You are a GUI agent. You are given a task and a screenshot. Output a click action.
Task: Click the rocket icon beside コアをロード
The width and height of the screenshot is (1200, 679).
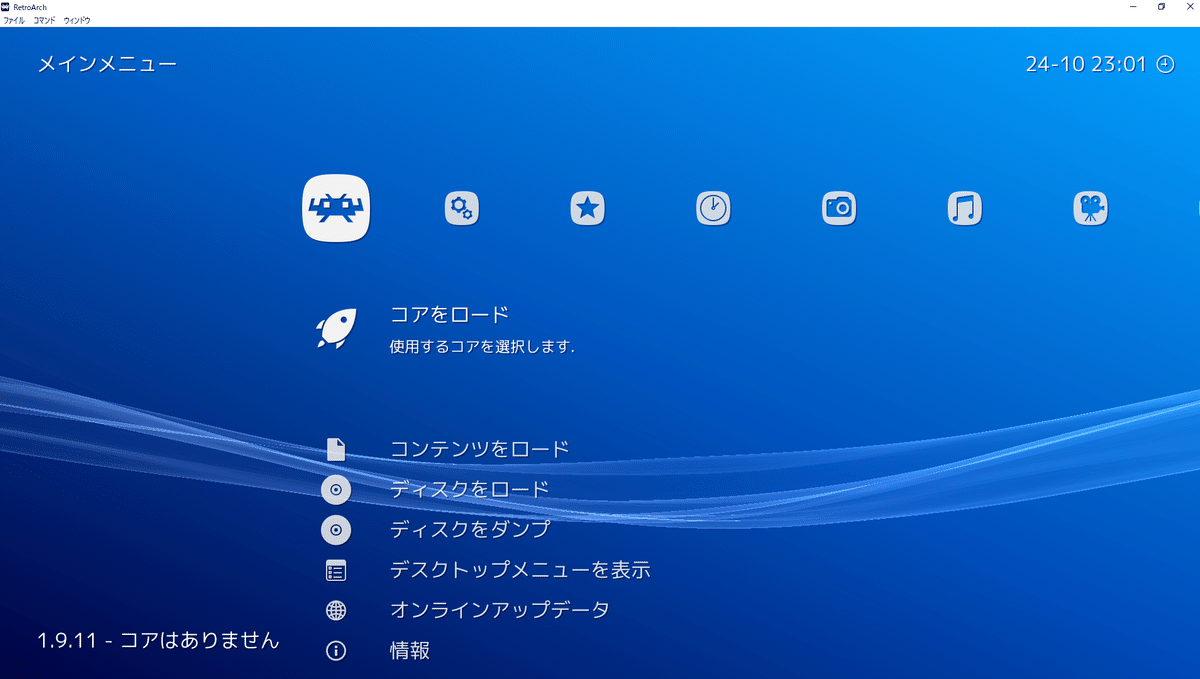pyautogui.click(x=335, y=328)
